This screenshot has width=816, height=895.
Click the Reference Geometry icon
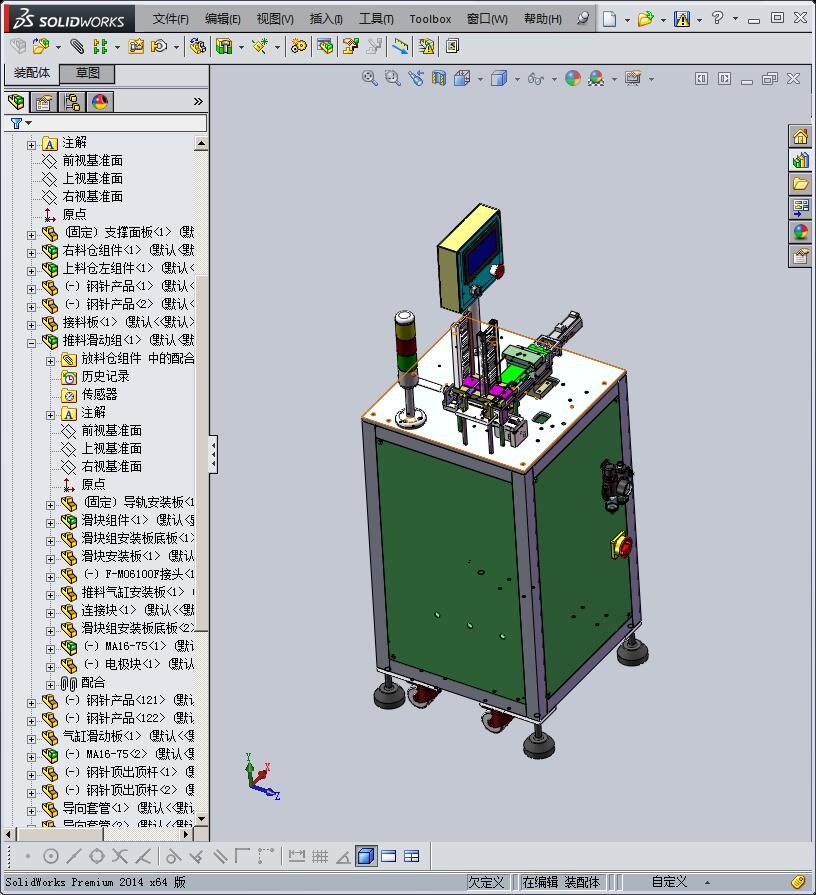(x=260, y=46)
